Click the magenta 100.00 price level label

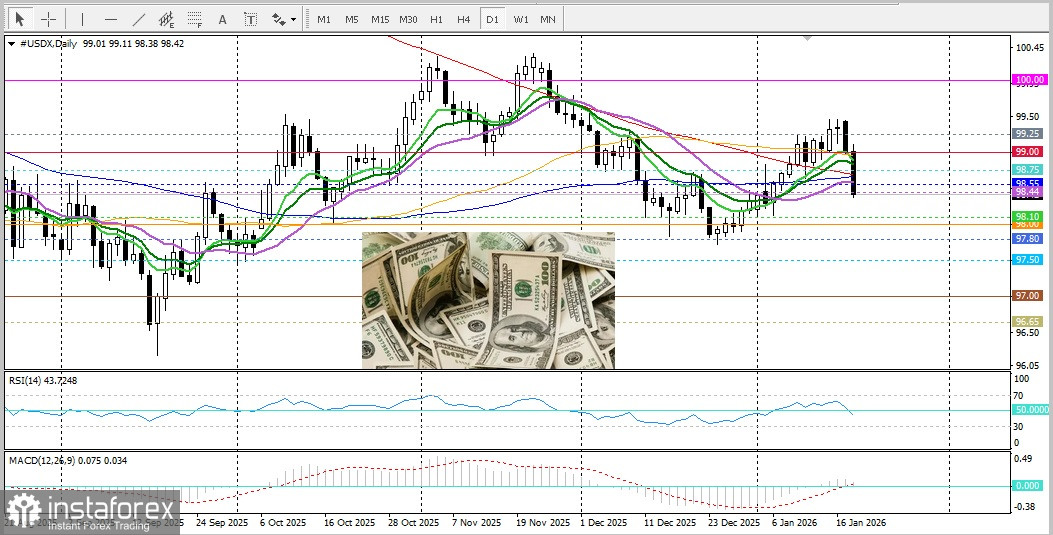click(x=1028, y=80)
